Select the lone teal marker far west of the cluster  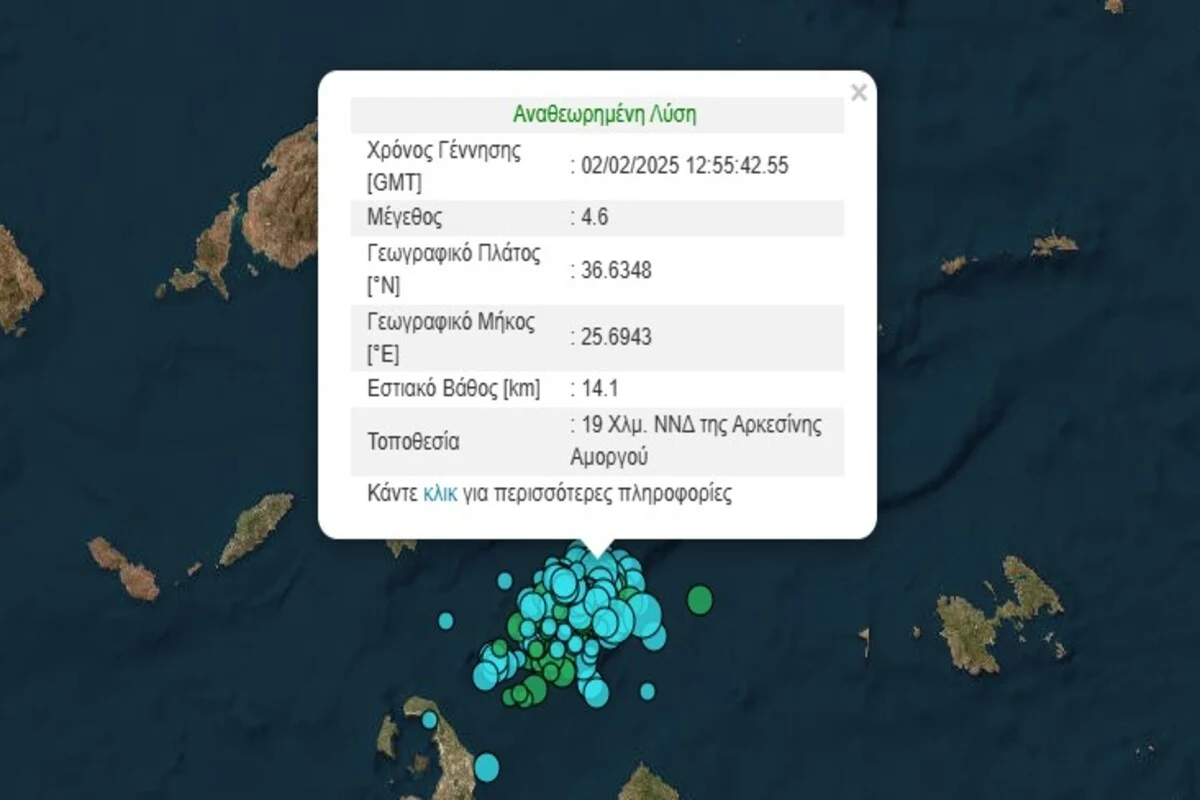(x=444, y=621)
